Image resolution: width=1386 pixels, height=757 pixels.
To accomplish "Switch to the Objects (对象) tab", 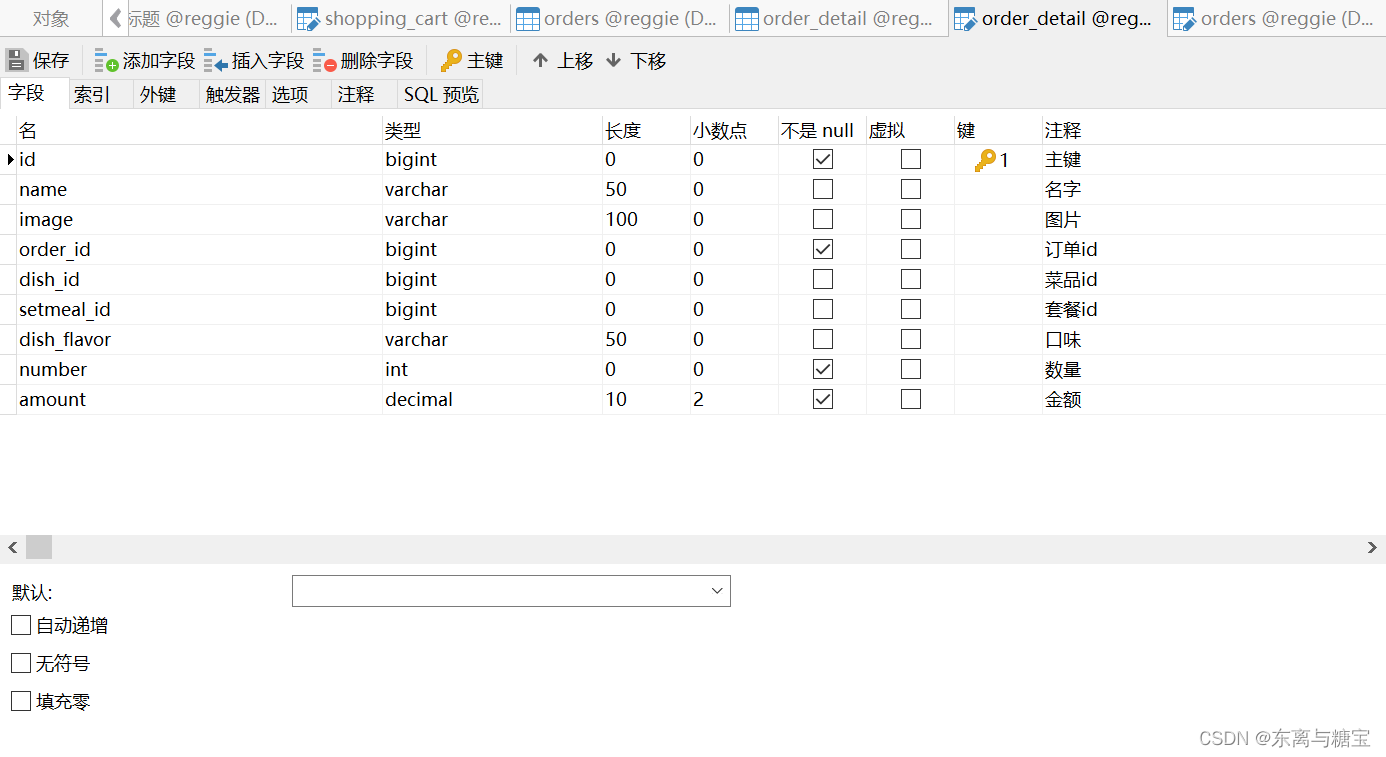I will [x=51, y=18].
